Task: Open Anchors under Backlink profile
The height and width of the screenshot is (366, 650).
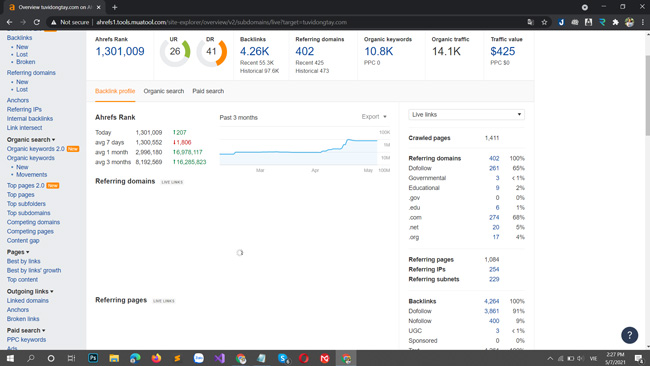Action: pyautogui.click(x=18, y=100)
